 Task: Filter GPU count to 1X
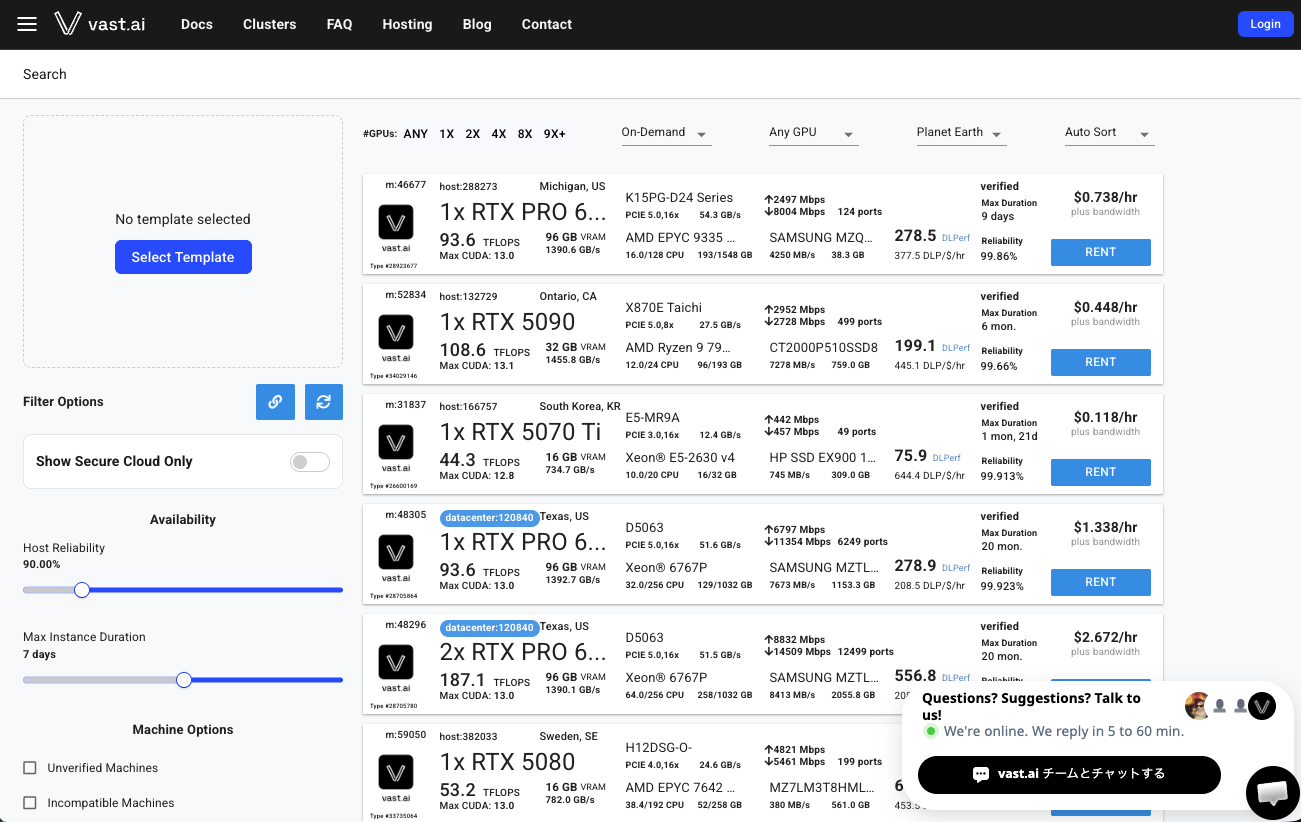point(446,134)
